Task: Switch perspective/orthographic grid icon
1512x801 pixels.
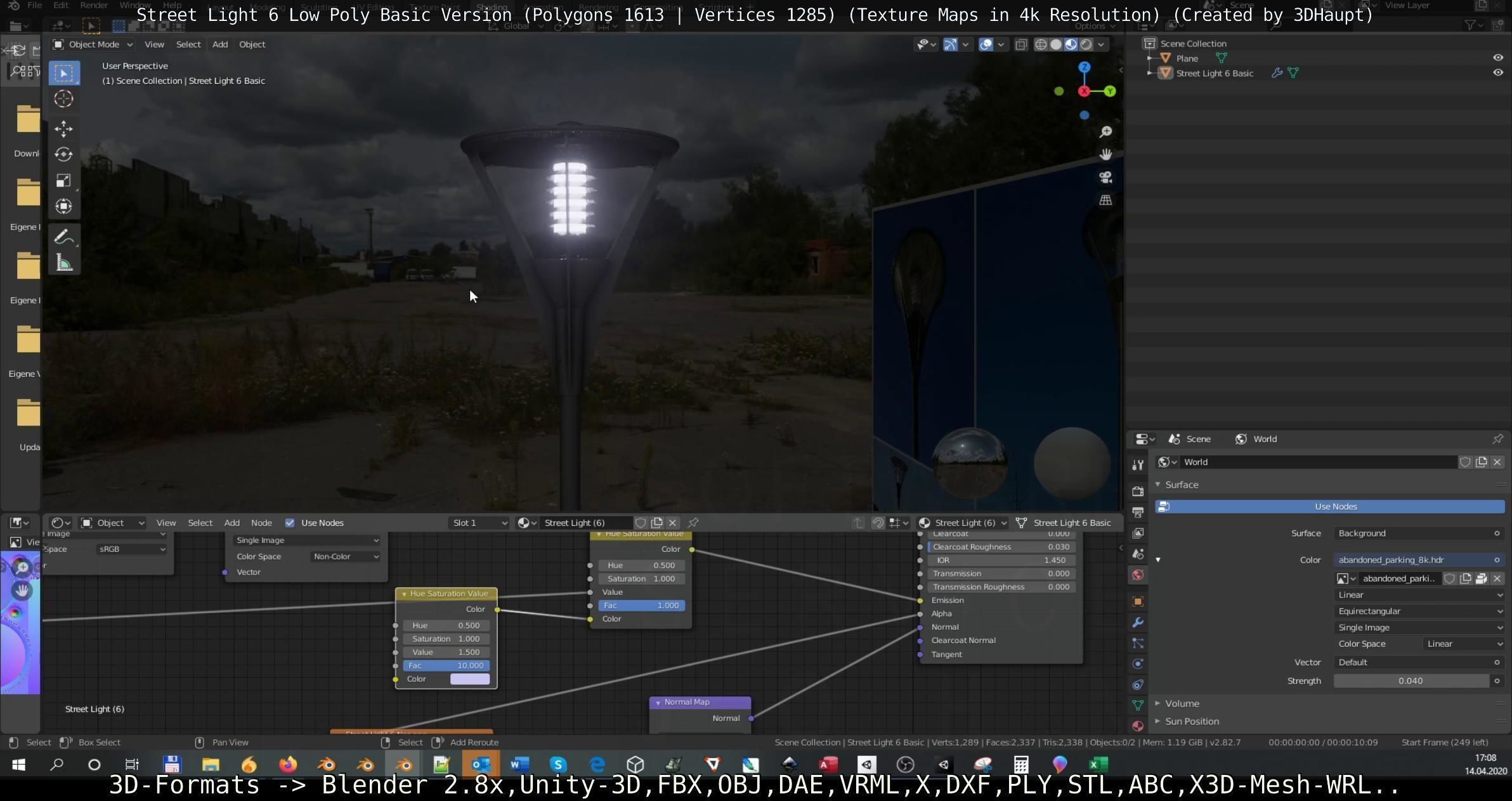Action: tap(1105, 200)
